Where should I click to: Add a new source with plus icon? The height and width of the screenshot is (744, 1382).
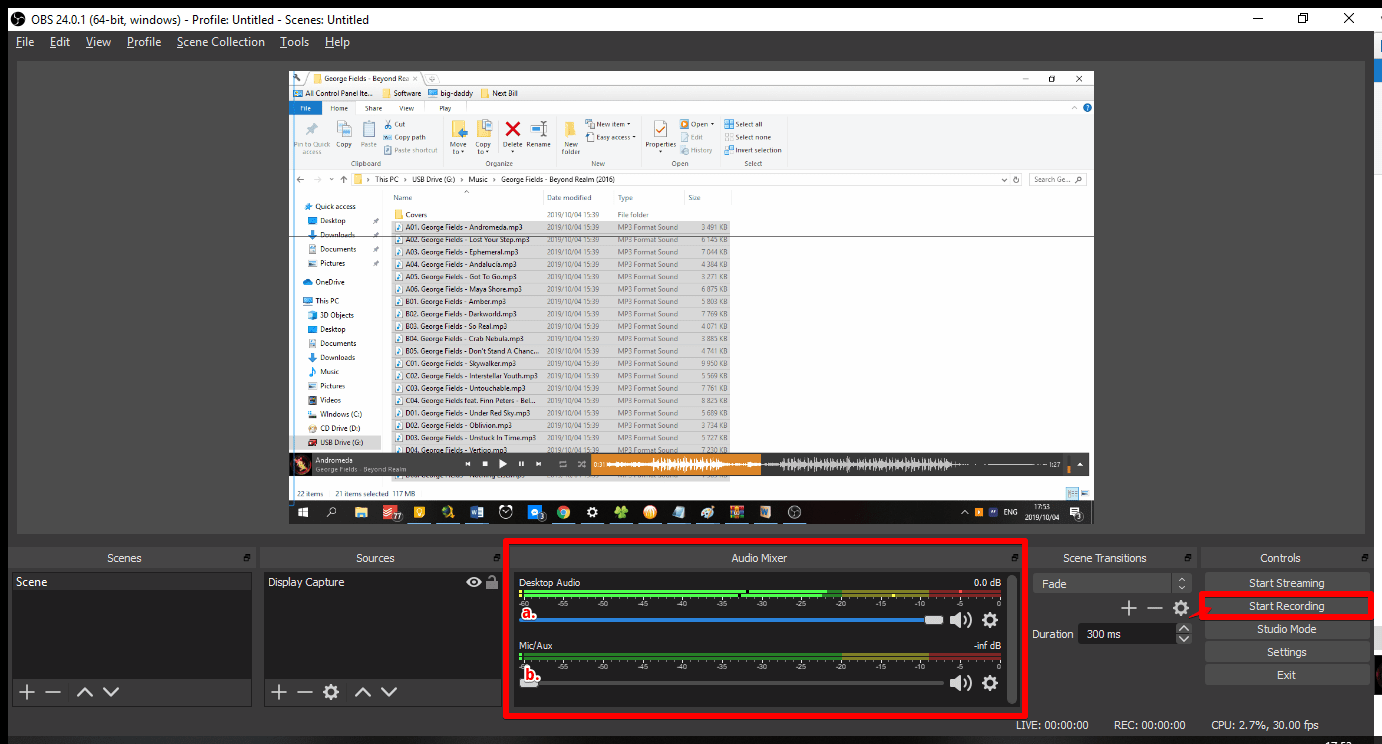tap(279, 692)
